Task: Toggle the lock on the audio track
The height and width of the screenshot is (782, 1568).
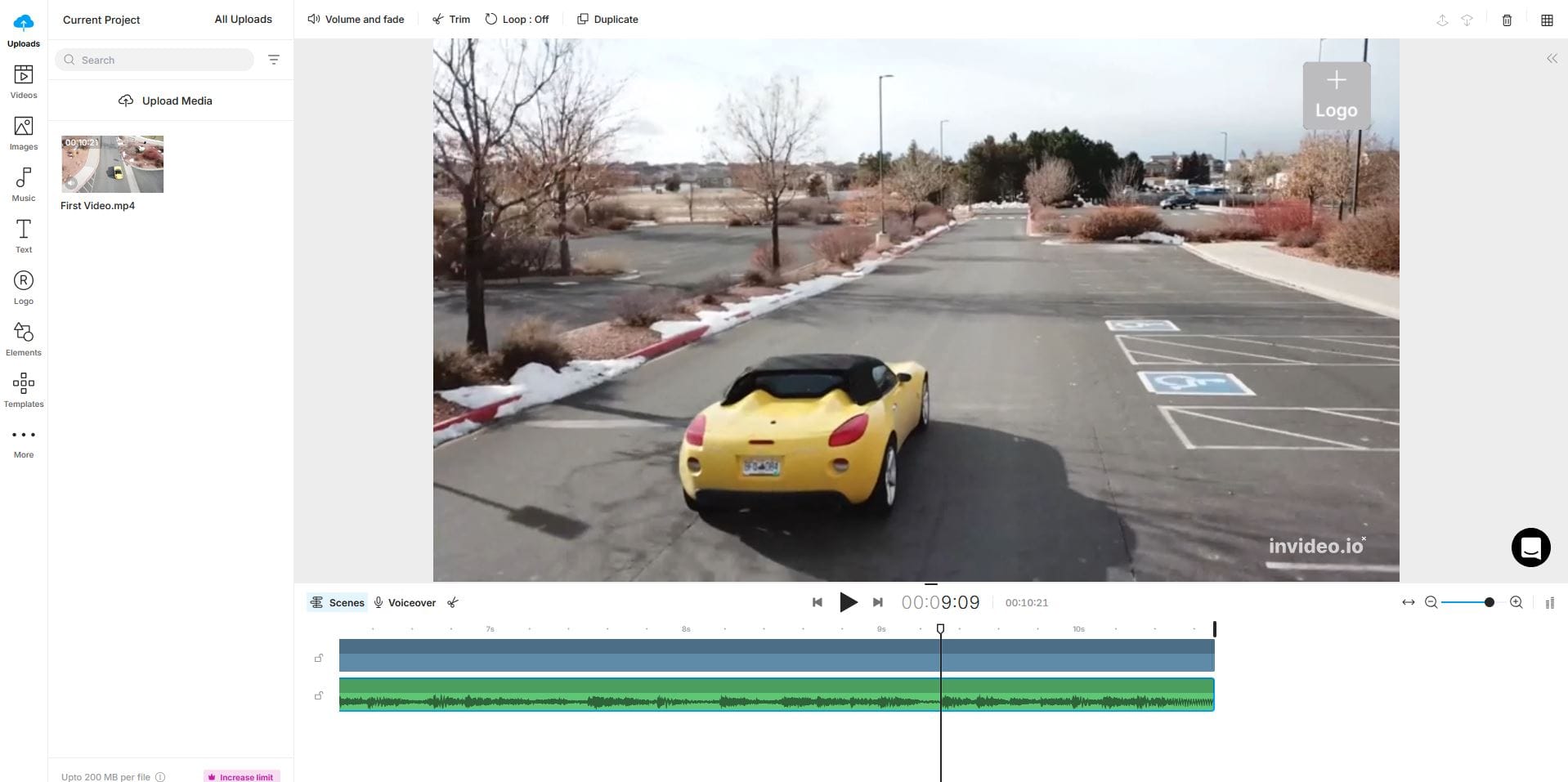Action: pyautogui.click(x=319, y=695)
